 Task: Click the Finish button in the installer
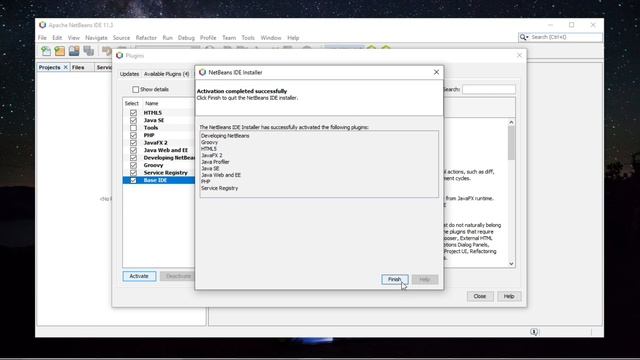click(x=394, y=279)
